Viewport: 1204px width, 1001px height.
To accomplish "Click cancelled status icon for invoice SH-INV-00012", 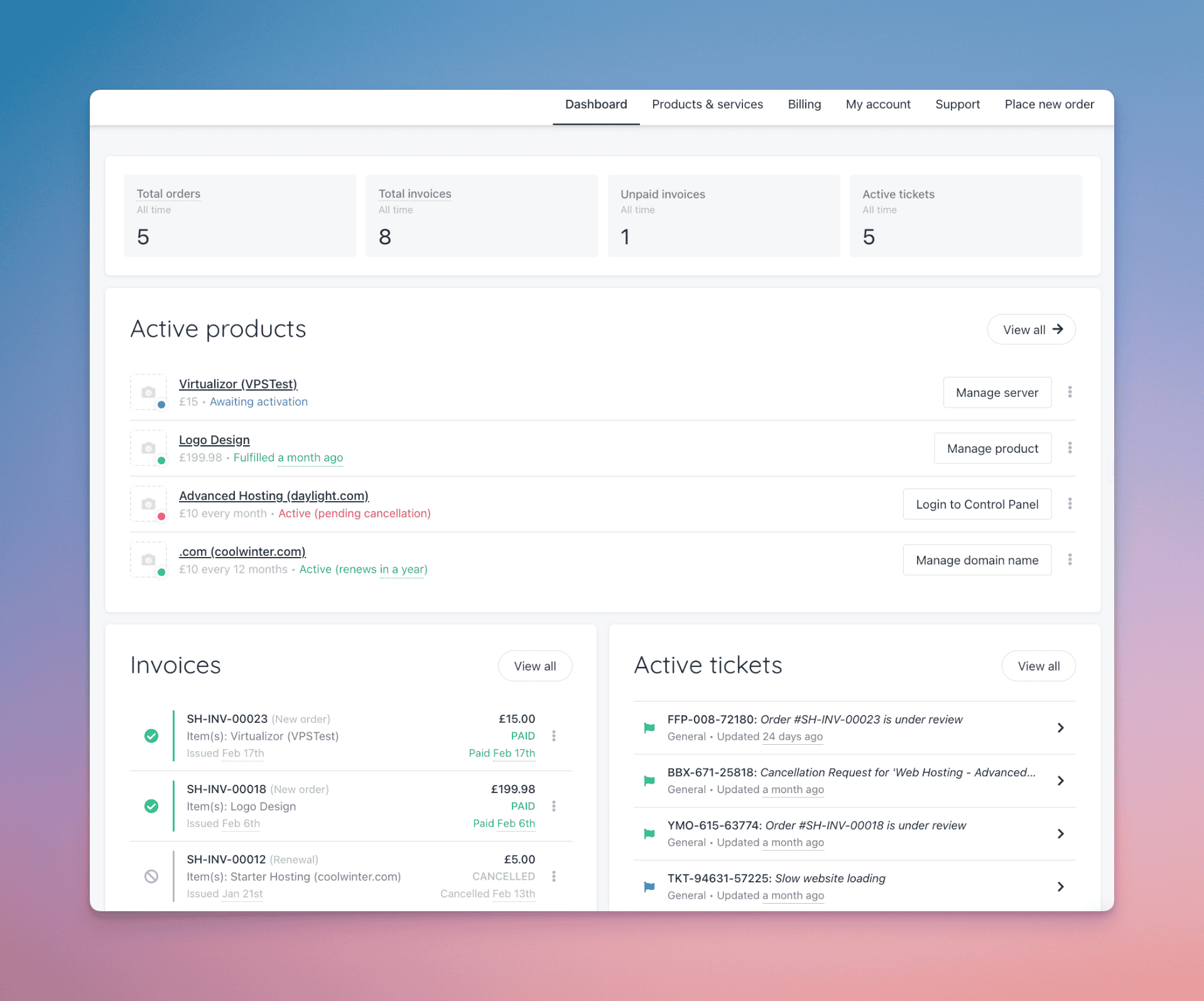I will tap(151, 877).
